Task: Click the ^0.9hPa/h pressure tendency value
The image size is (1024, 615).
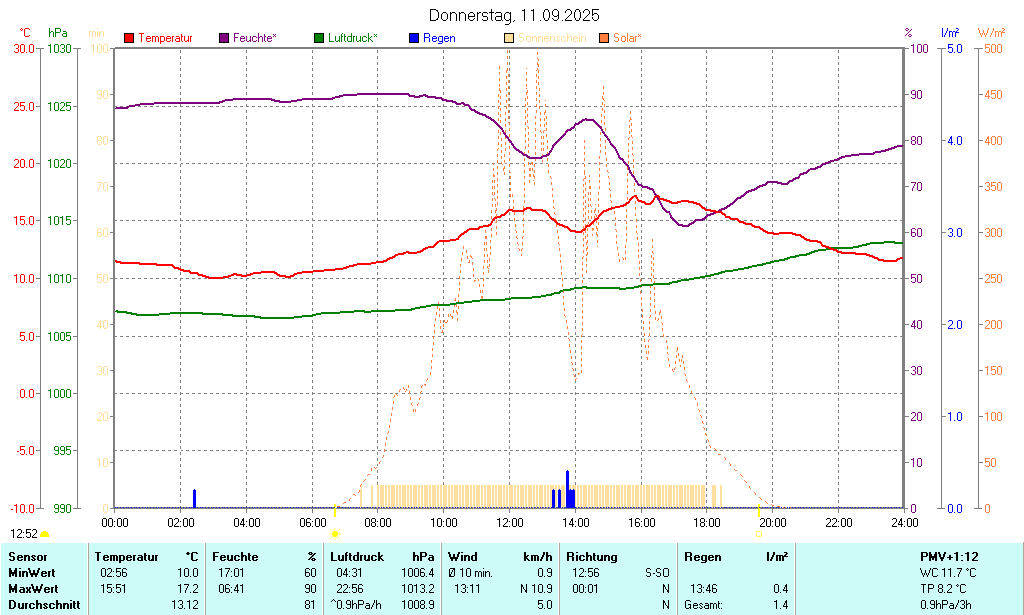Action: coord(356,605)
